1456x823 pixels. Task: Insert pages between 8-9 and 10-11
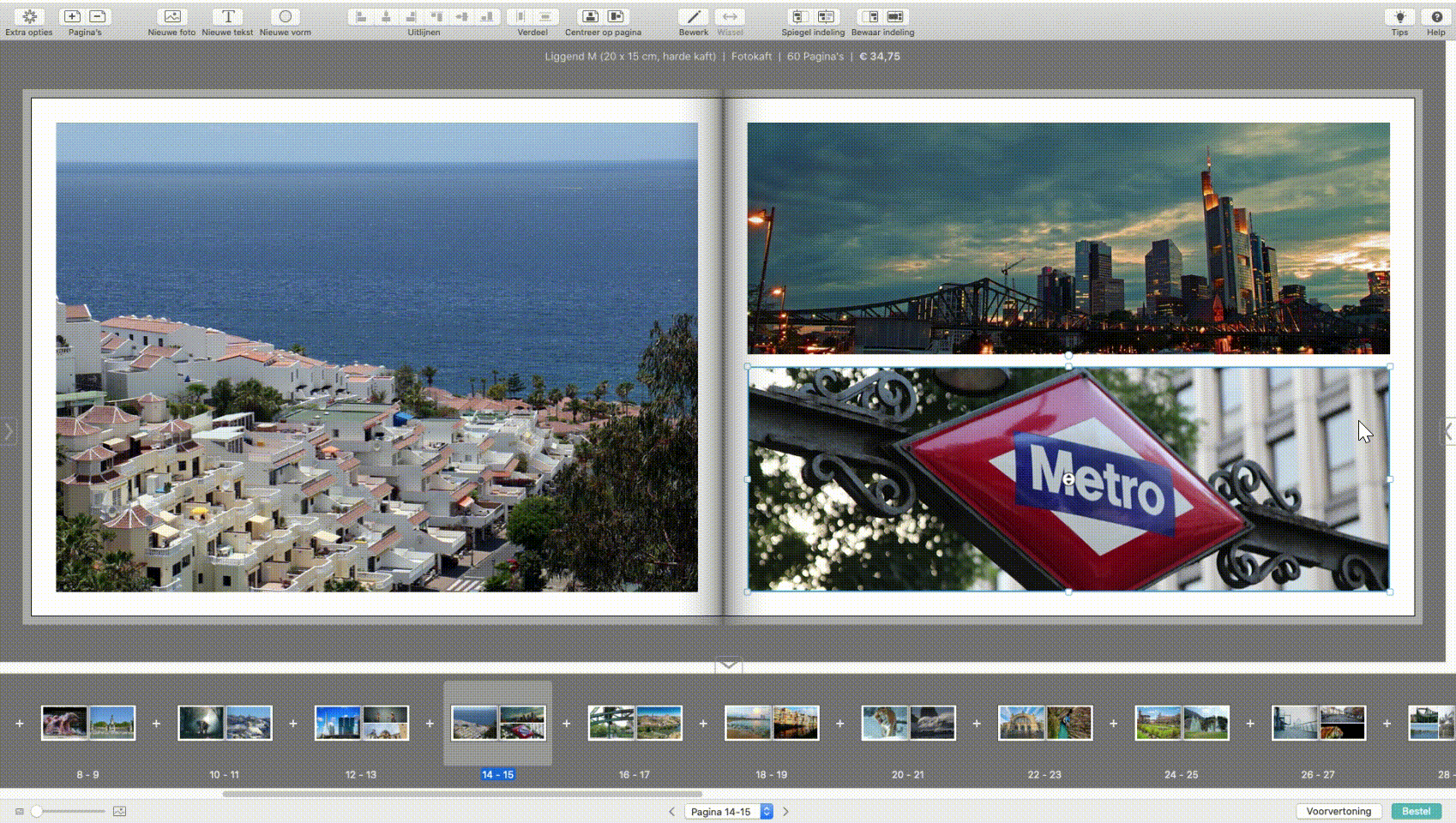[156, 724]
